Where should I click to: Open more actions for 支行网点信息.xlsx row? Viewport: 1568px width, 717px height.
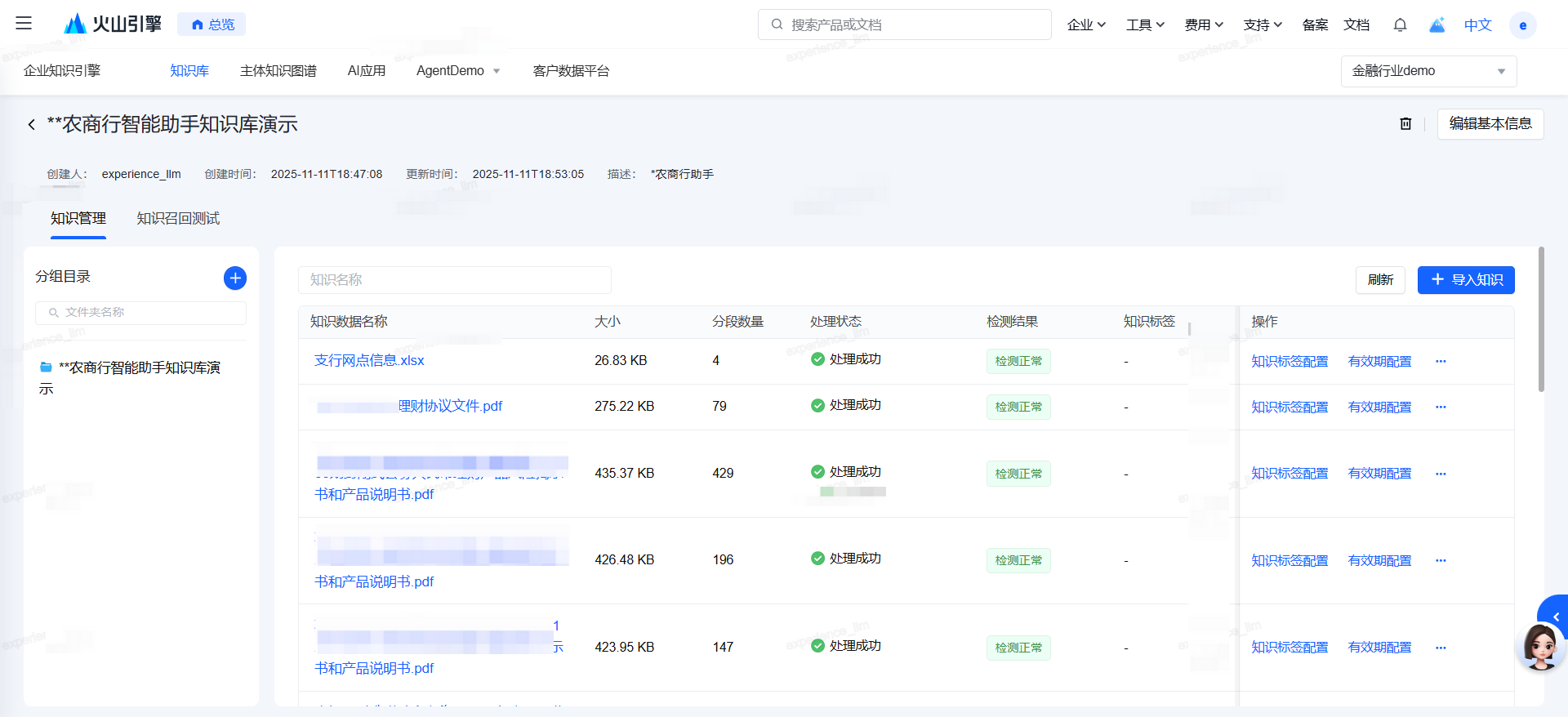1441,361
